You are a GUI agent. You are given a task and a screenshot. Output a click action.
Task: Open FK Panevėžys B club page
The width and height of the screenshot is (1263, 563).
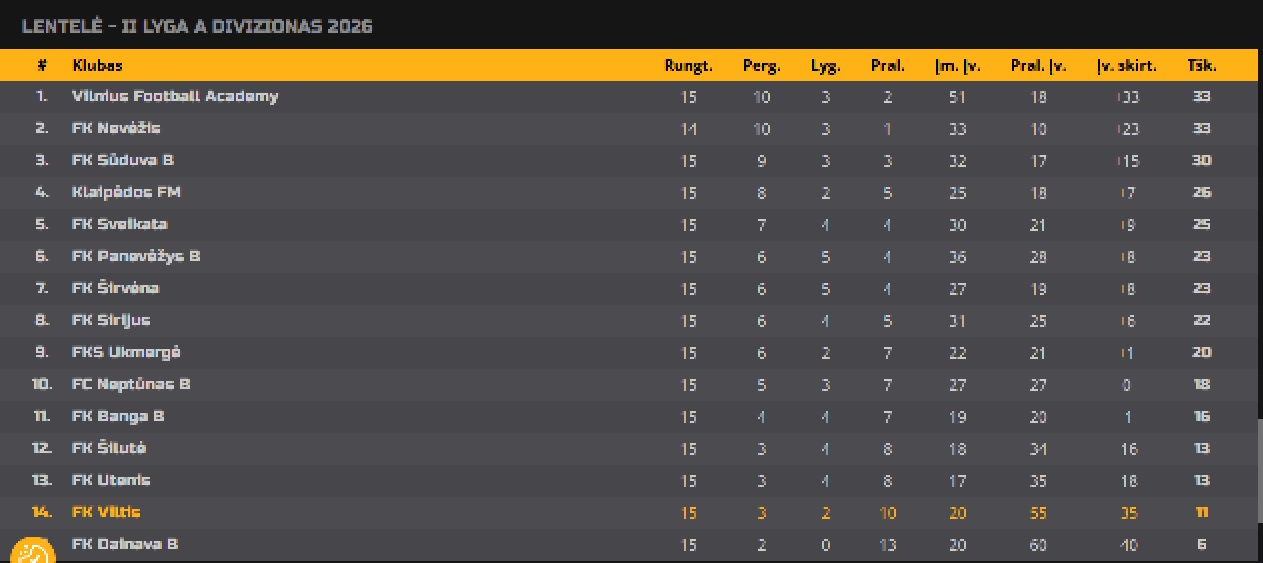click(x=136, y=256)
